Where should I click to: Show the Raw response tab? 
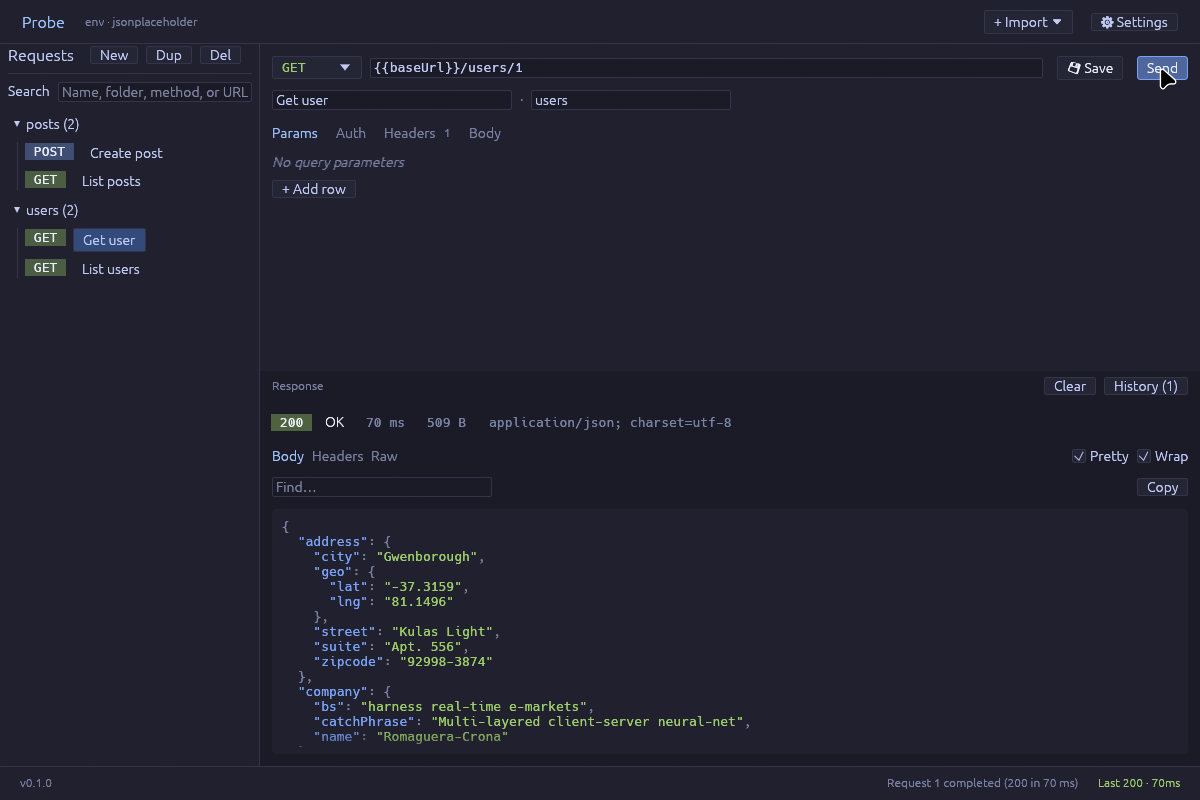click(x=384, y=456)
